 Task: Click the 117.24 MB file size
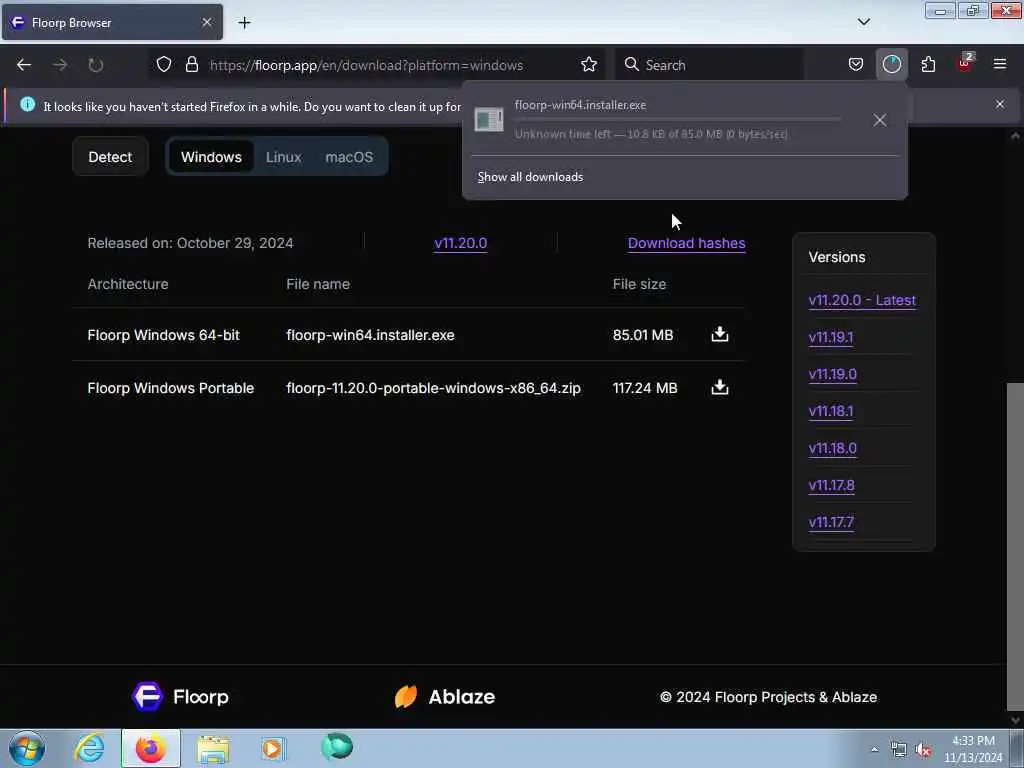coord(645,388)
